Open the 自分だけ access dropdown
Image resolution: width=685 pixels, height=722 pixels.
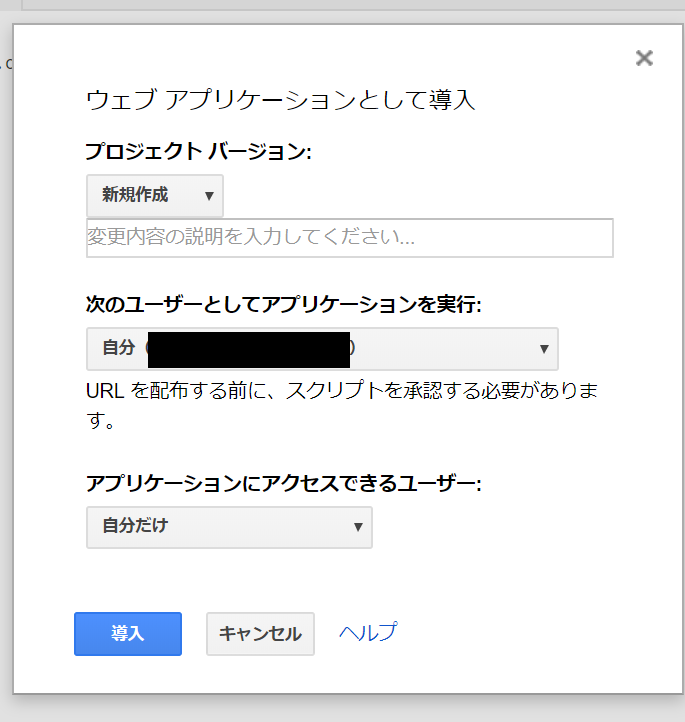[229, 527]
